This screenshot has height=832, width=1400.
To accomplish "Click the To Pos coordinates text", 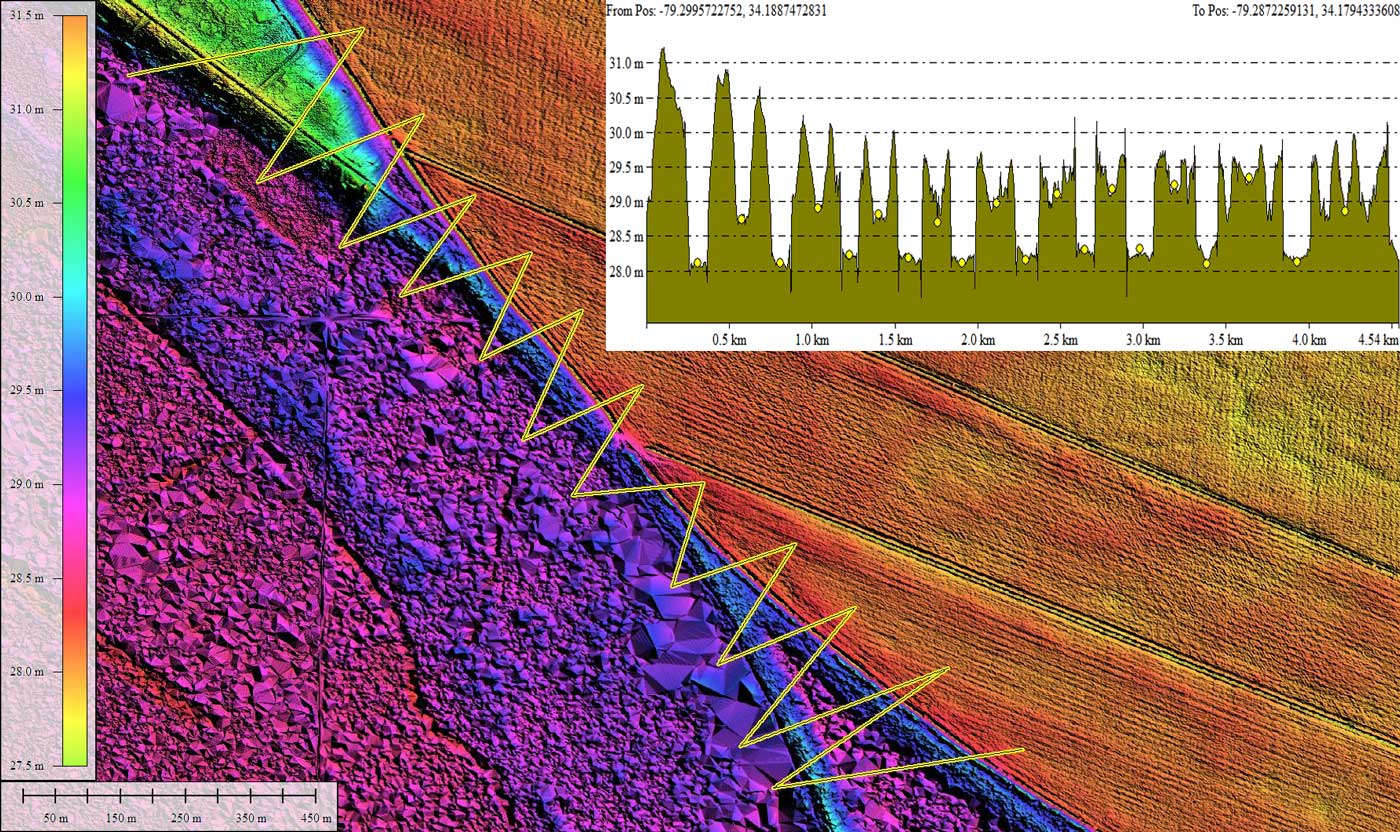I will [x=1295, y=10].
